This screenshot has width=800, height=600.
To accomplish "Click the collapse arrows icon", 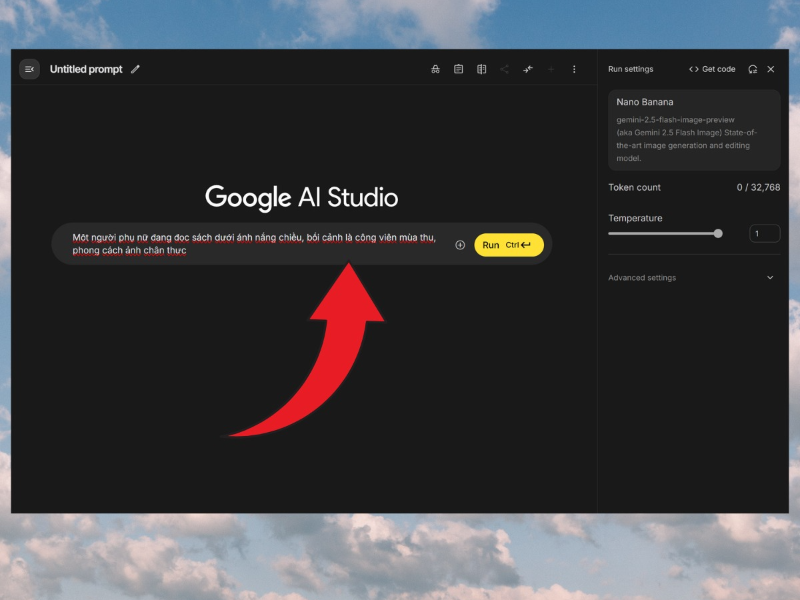I will pyautogui.click(x=528, y=69).
